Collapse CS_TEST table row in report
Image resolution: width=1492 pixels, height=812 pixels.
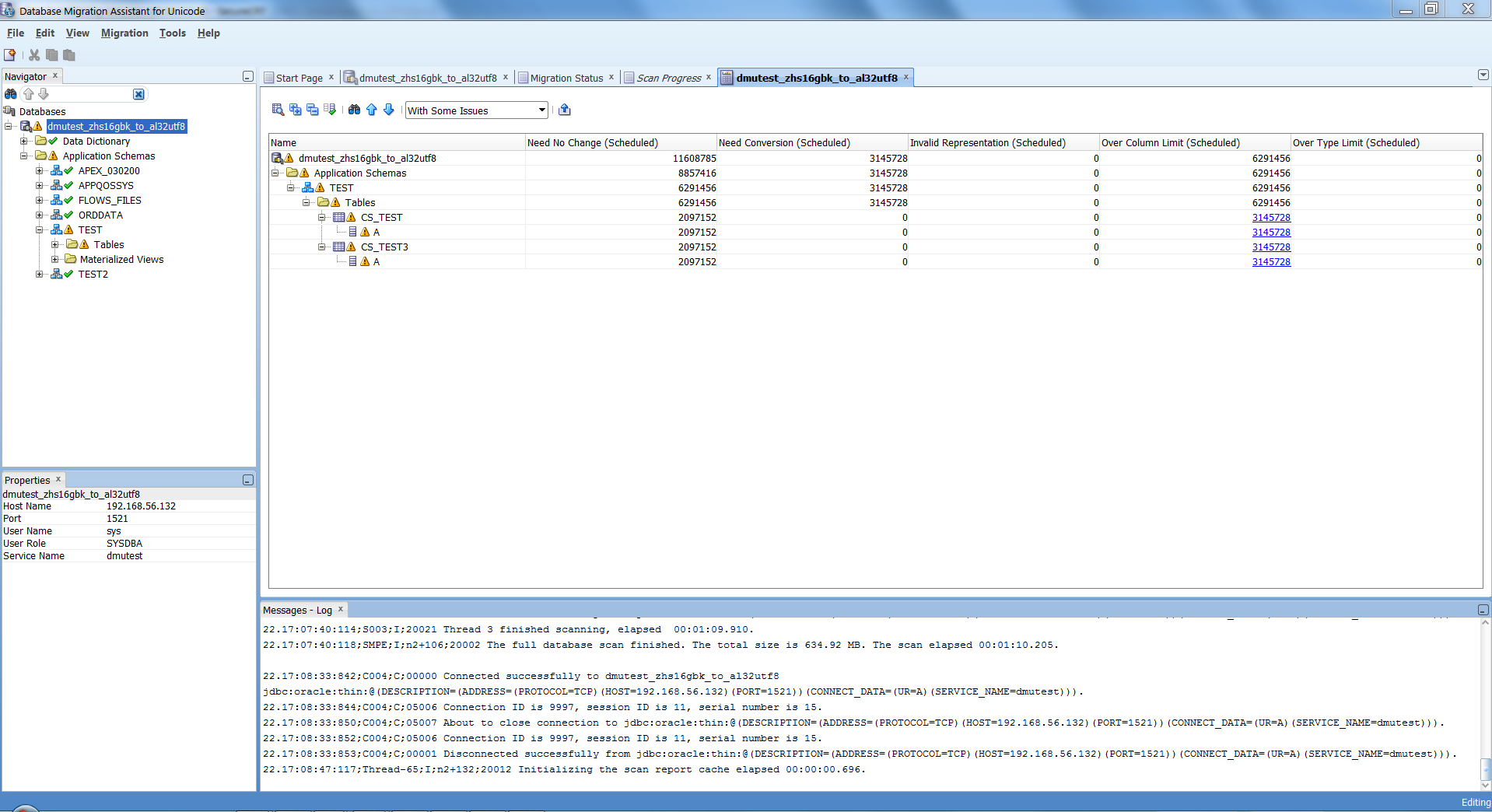(322, 217)
